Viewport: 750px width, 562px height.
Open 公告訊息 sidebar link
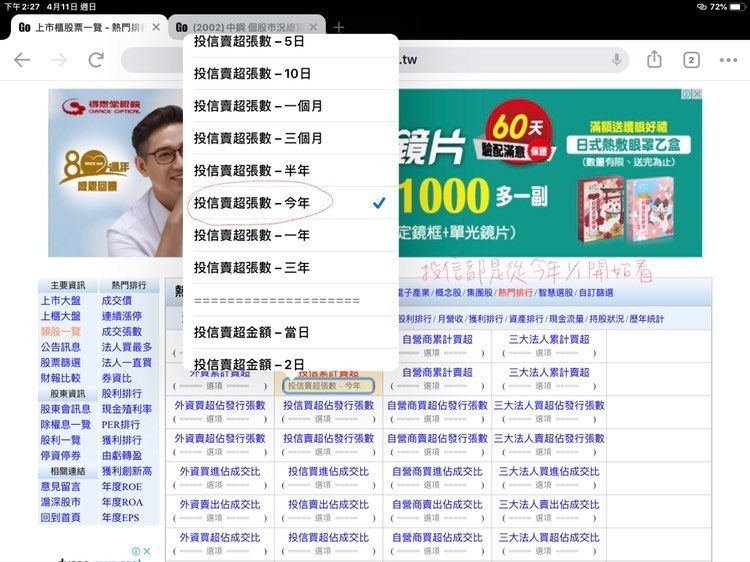tap(61, 347)
